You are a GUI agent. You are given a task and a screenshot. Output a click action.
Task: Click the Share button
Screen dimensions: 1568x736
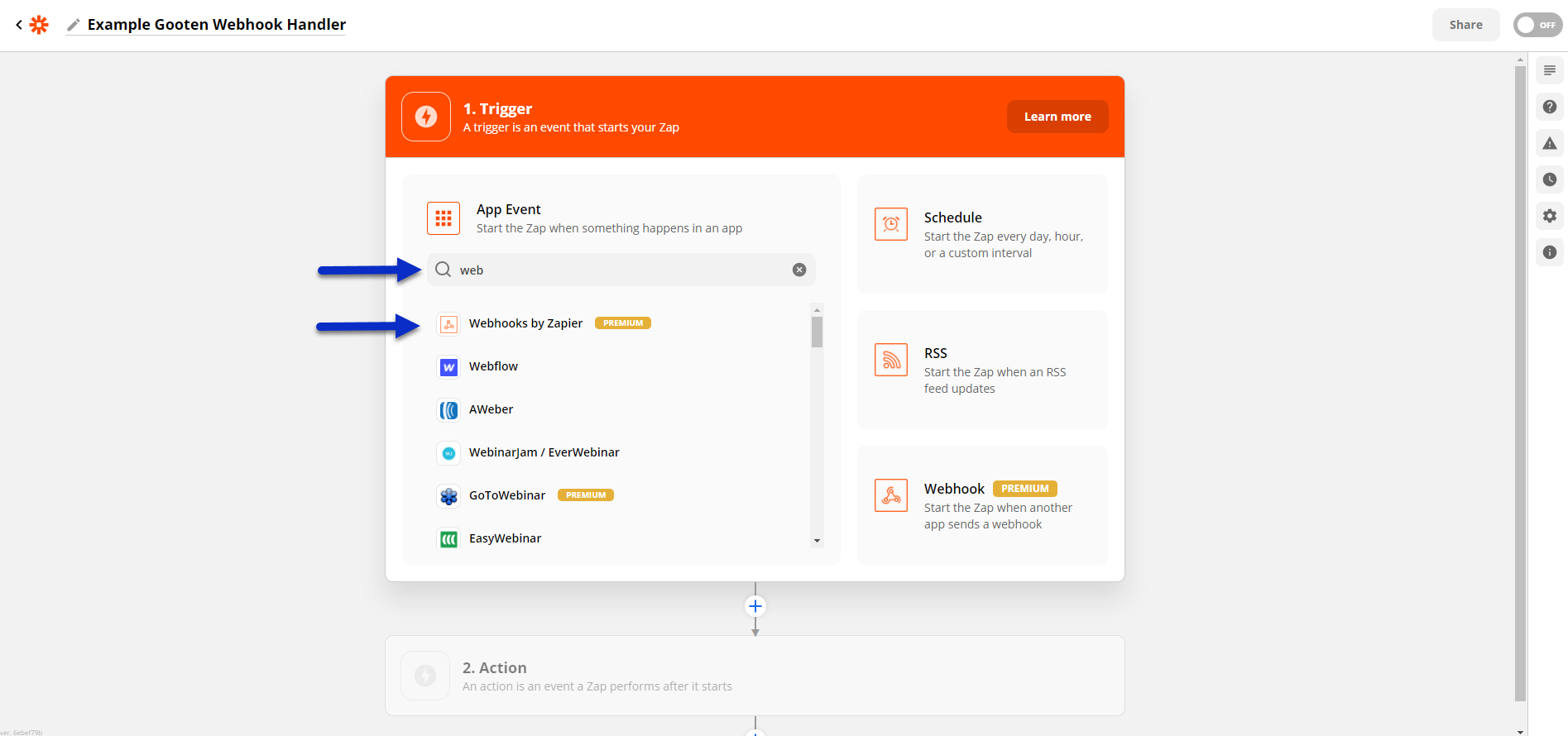coord(1465,25)
